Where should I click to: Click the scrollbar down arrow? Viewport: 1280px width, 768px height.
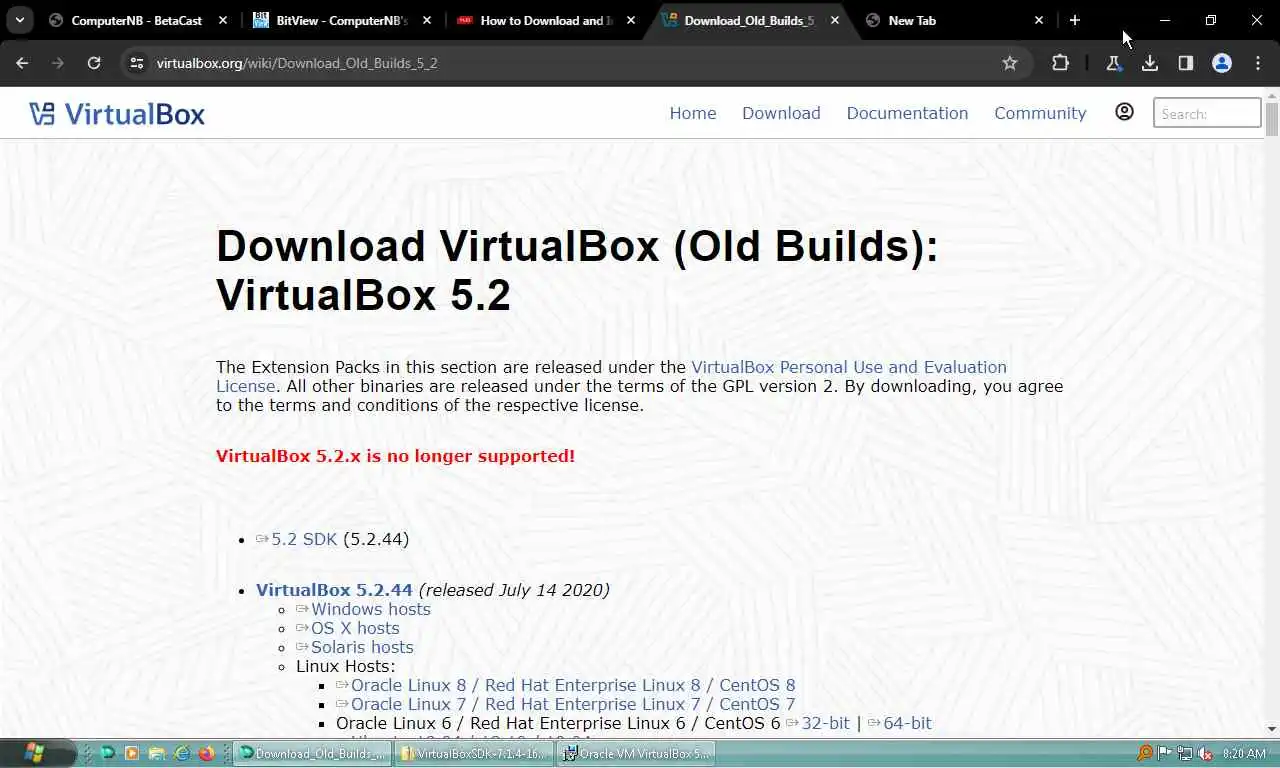(1272, 729)
